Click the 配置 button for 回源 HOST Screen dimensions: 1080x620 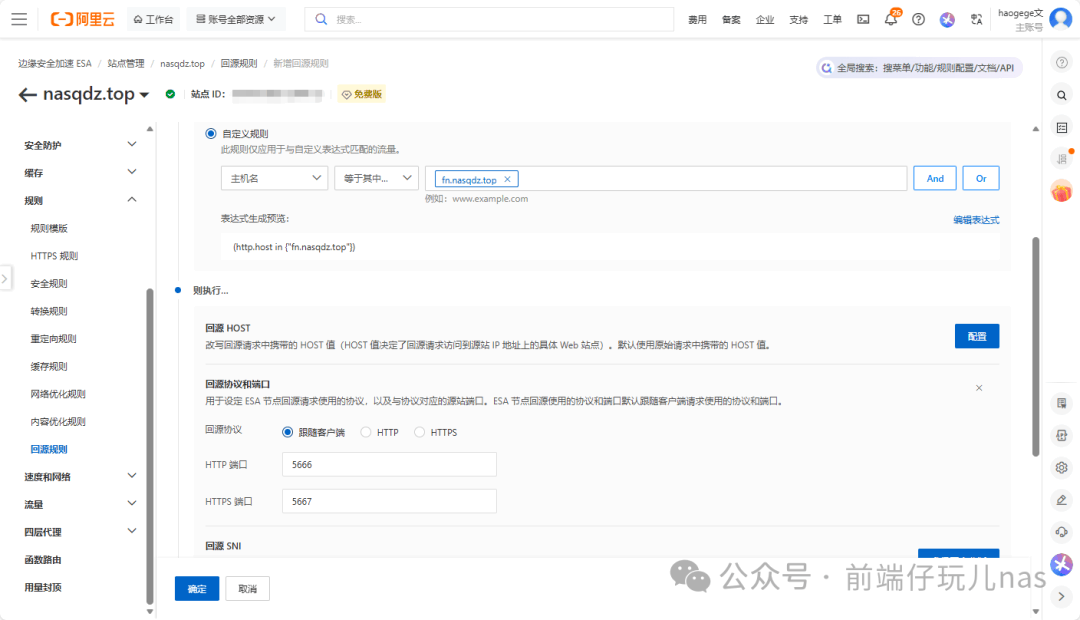[976, 337]
